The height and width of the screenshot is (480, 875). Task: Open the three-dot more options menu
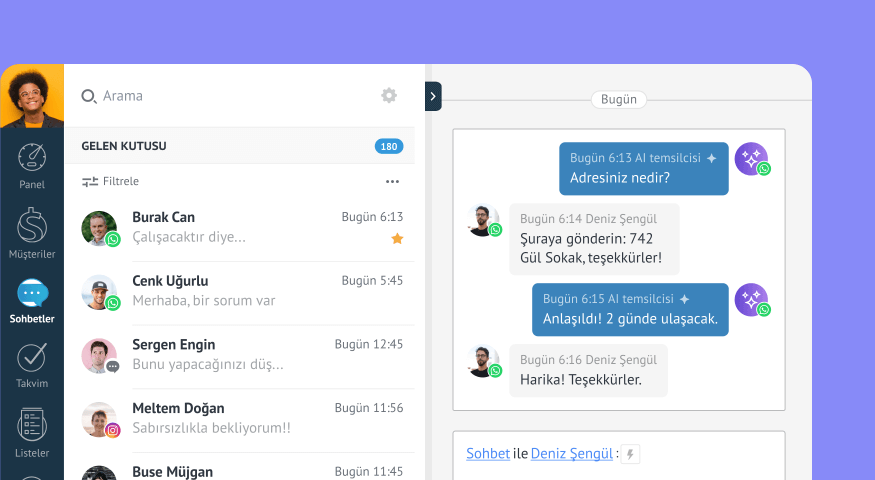point(392,181)
